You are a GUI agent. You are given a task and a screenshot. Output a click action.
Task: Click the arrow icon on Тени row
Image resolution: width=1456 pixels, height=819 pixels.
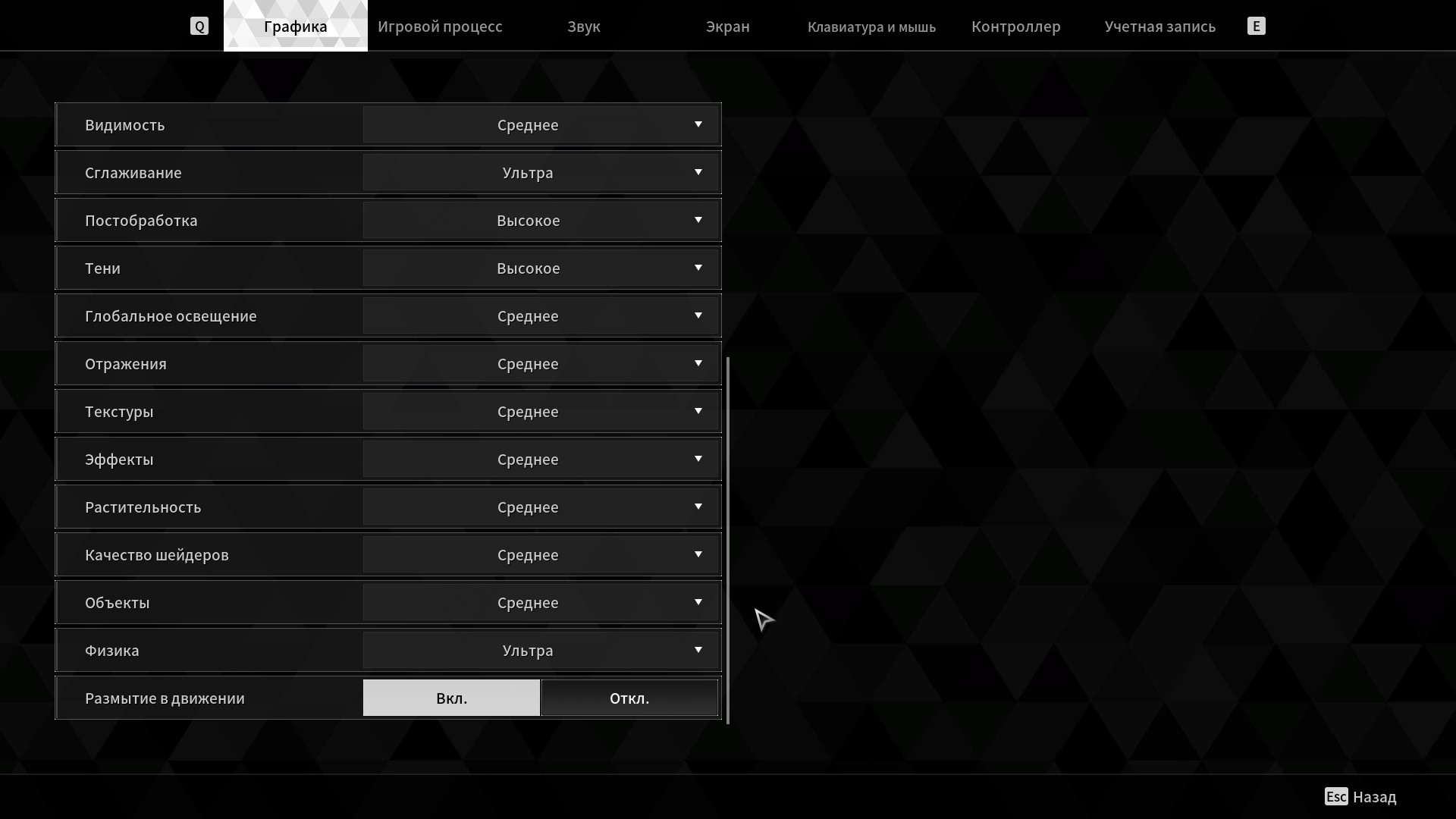698,268
